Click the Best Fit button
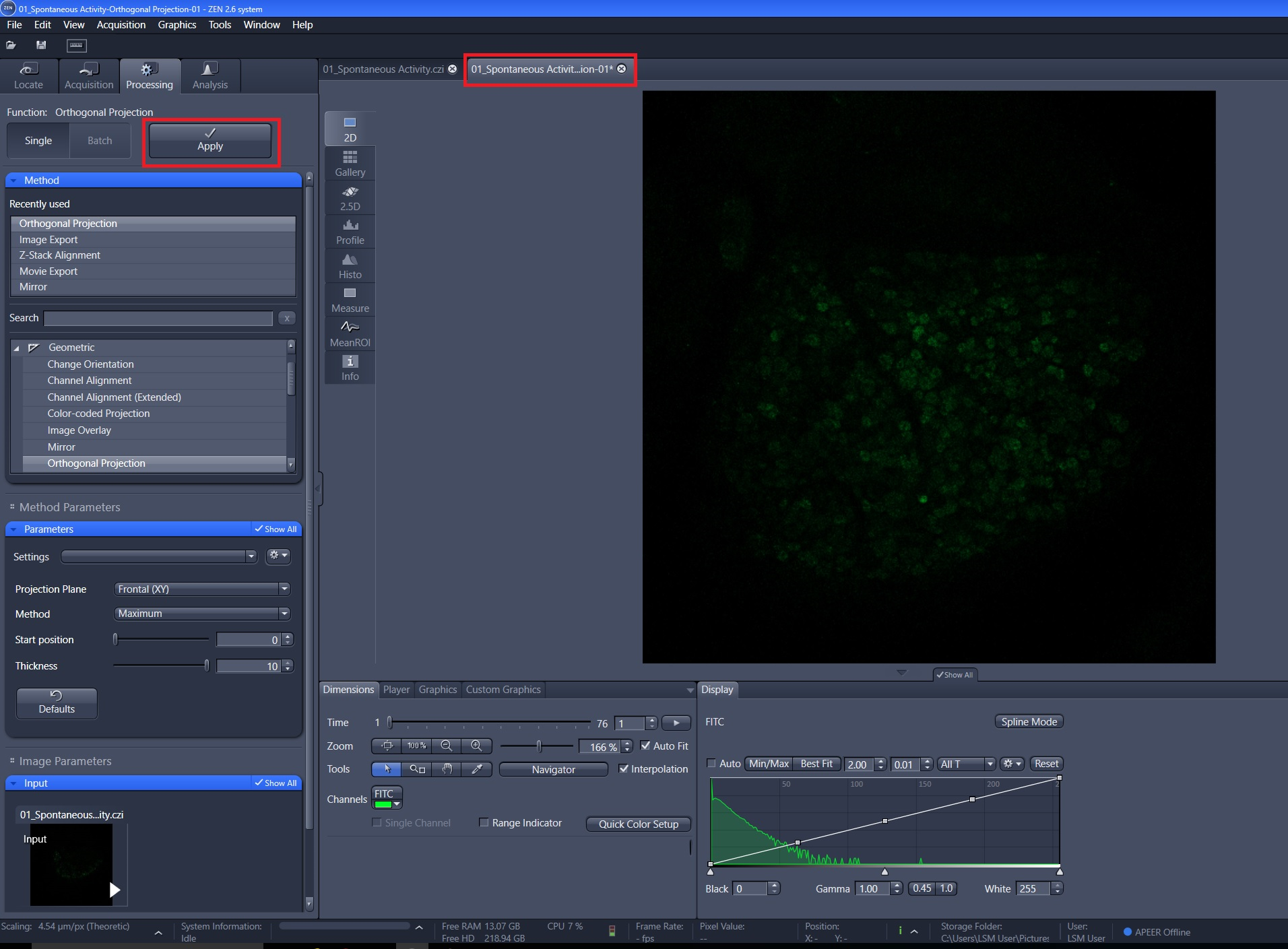Image resolution: width=1288 pixels, height=949 pixels. 816,764
